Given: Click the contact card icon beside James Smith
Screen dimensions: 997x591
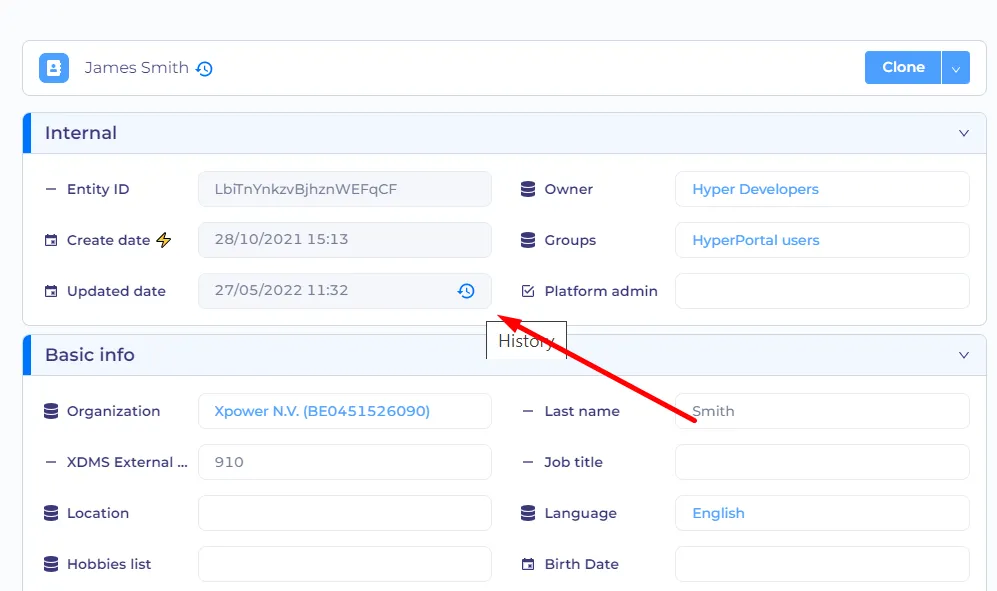Looking at the screenshot, I should pyautogui.click(x=54, y=67).
